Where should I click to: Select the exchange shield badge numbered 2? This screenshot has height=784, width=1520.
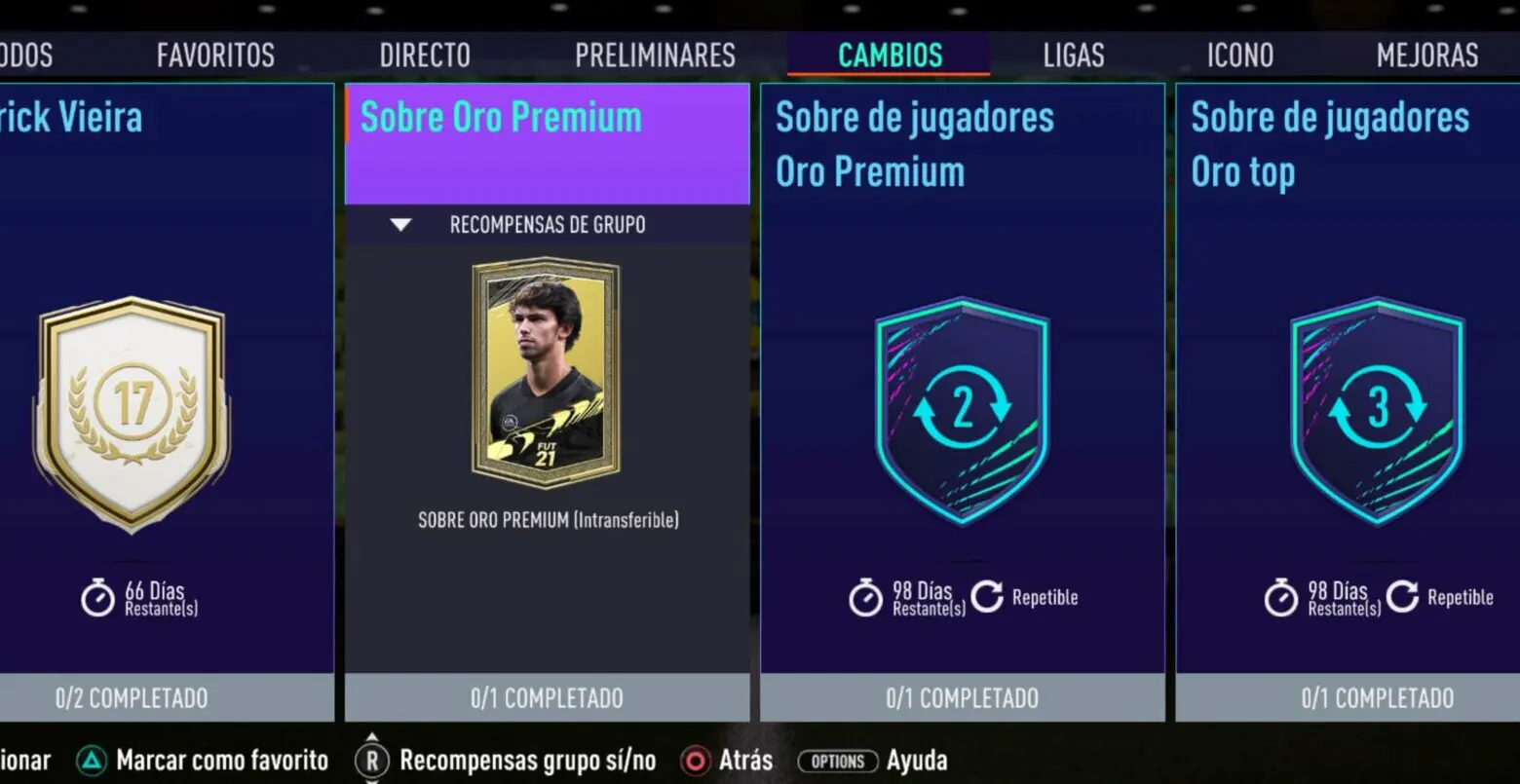click(x=962, y=410)
